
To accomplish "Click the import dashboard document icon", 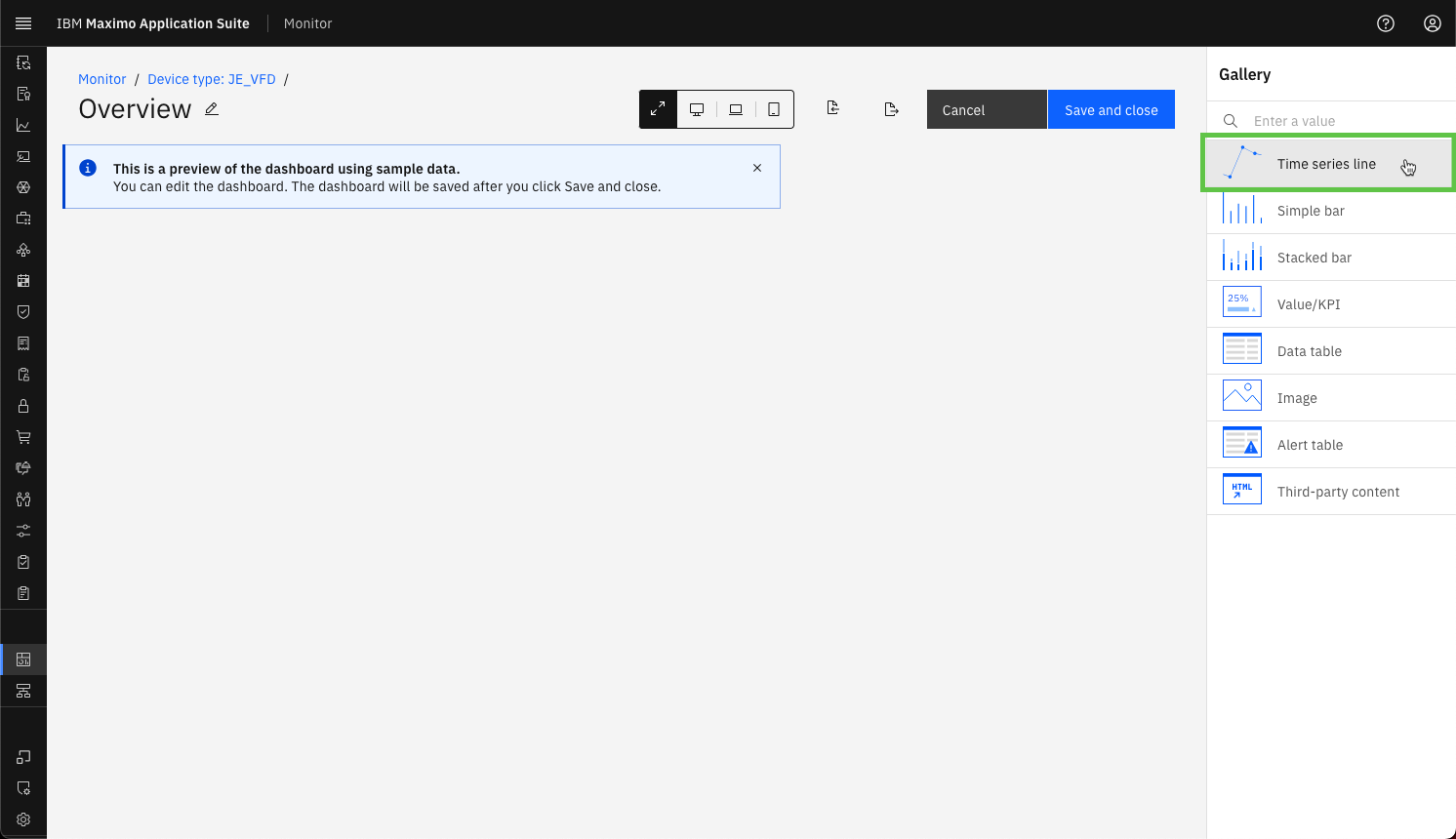I will tap(832, 108).
